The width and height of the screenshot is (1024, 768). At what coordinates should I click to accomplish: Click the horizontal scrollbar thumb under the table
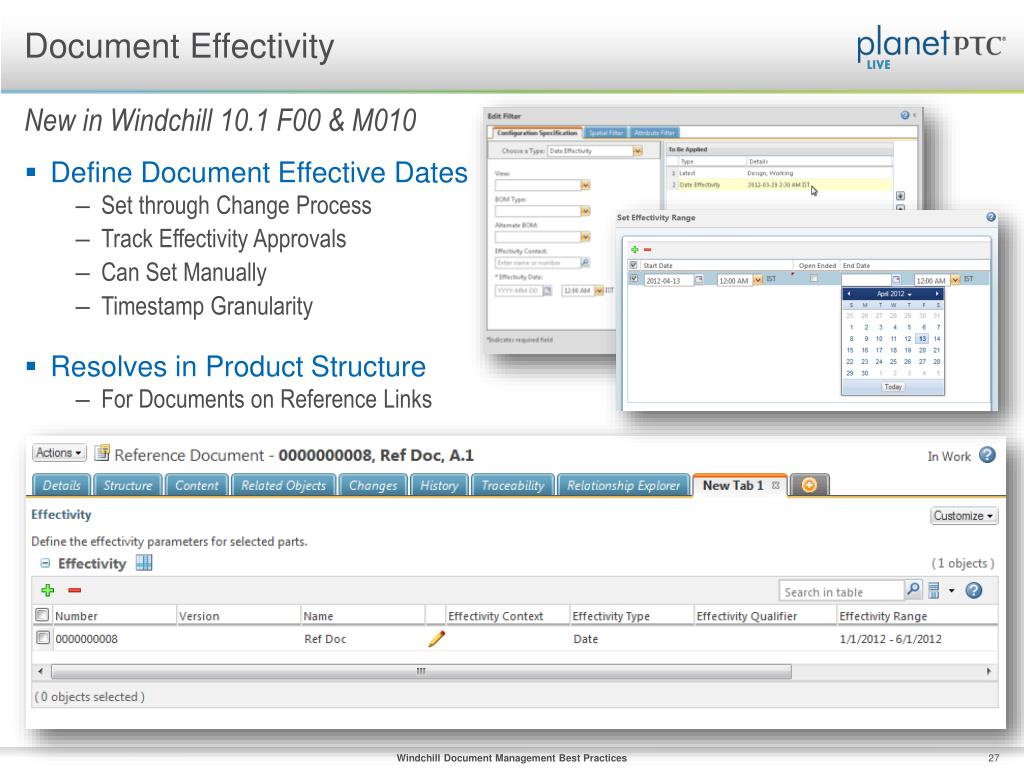[421, 671]
